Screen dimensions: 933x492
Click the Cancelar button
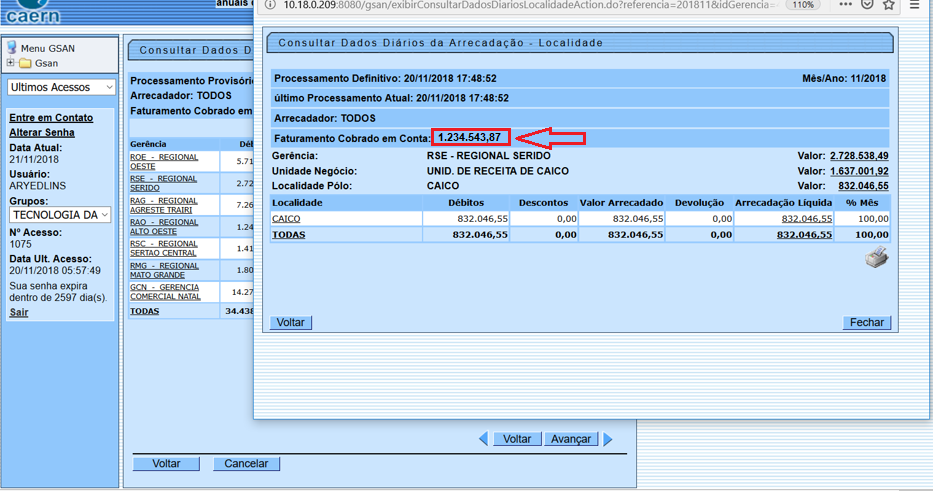(246, 464)
